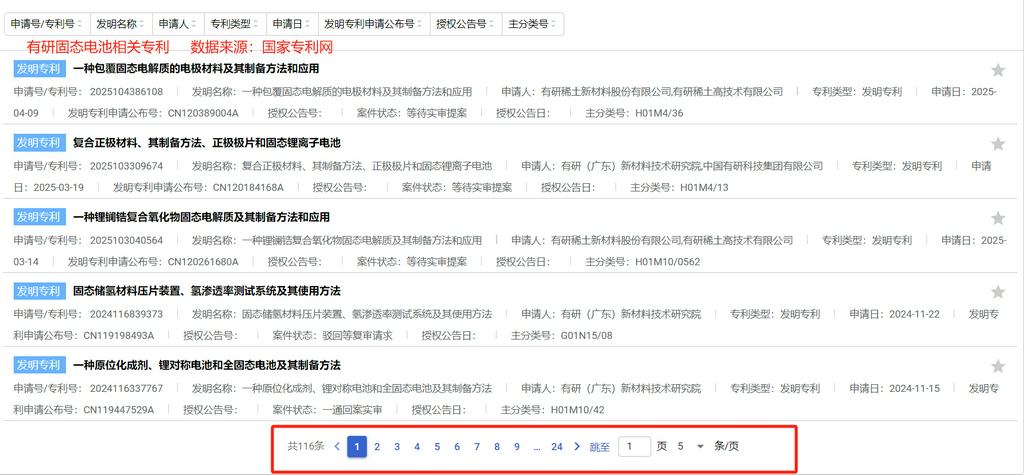
Task: Star the 一种原位化成剂 patent entry
Action: (x=998, y=366)
